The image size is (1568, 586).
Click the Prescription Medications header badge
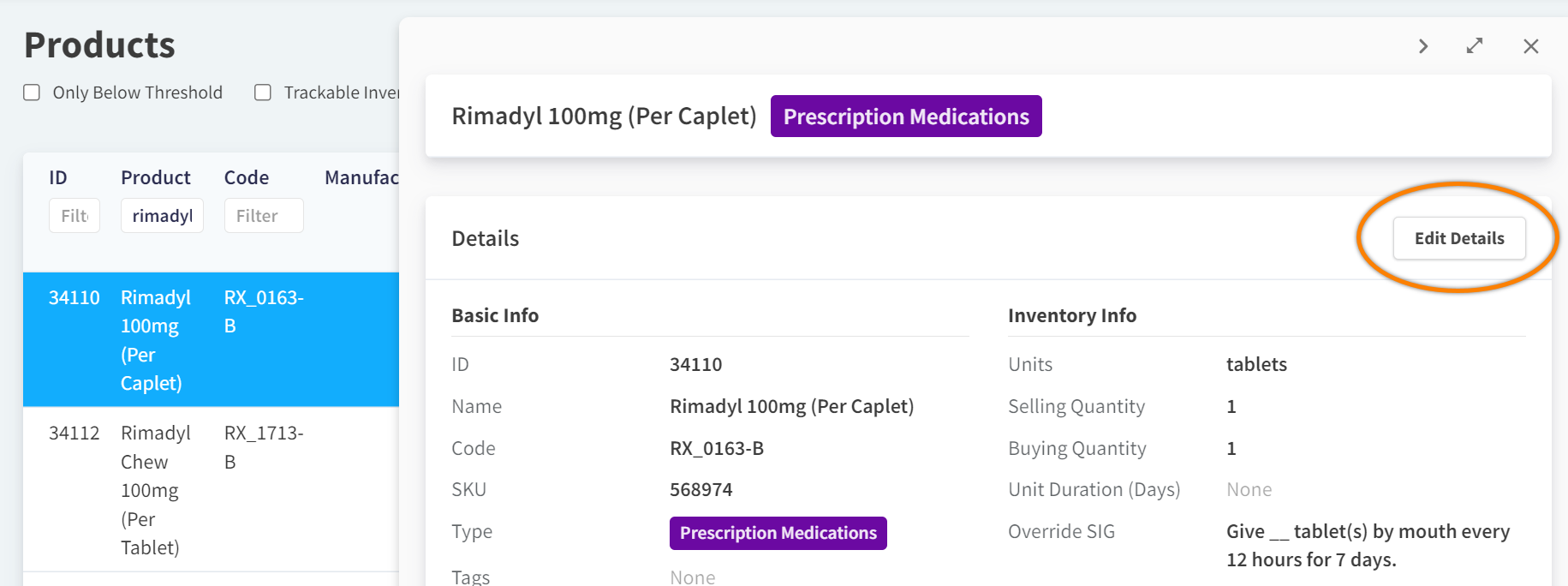(x=905, y=117)
